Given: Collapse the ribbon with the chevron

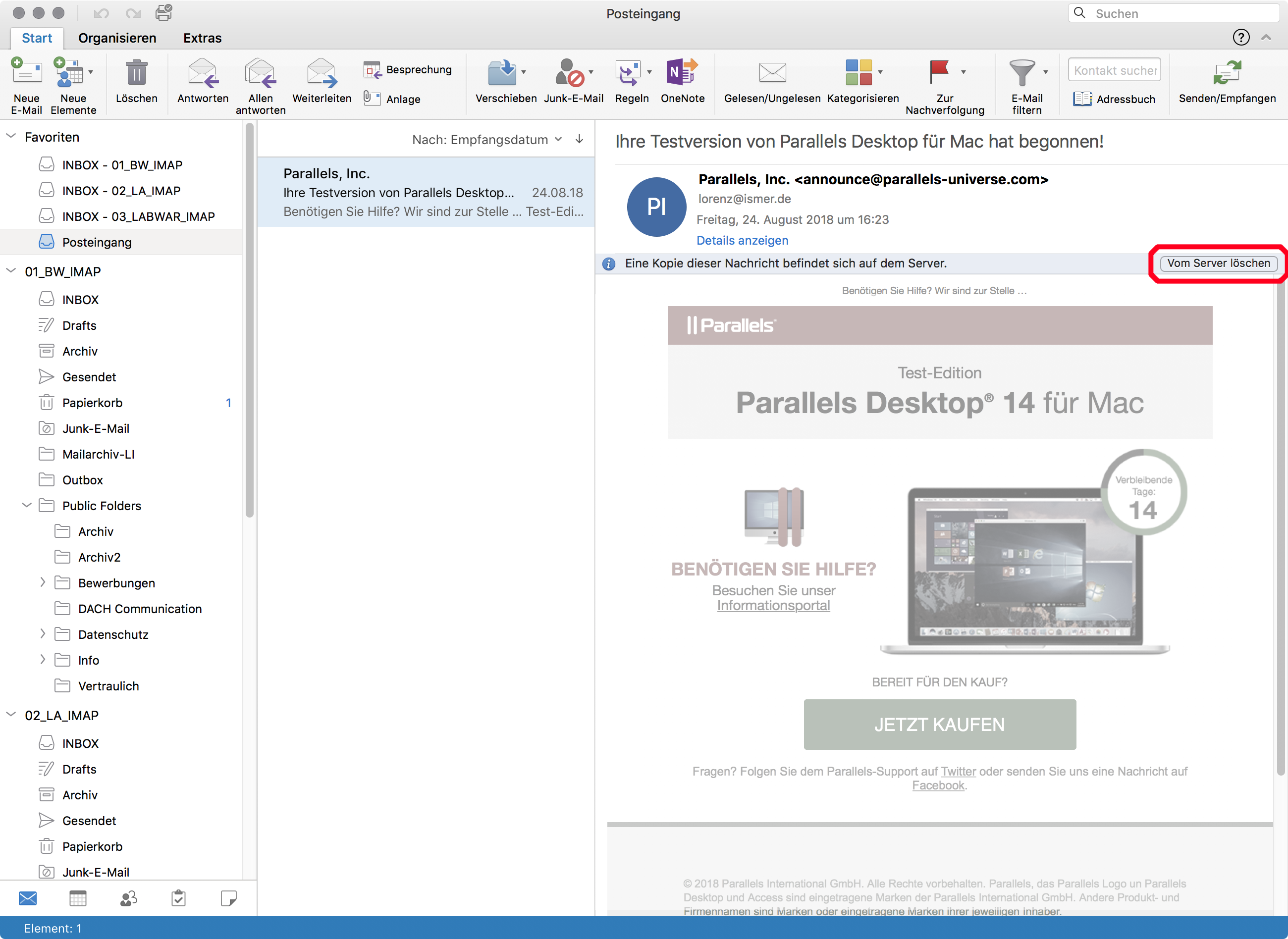Looking at the screenshot, I should [1266, 38].
